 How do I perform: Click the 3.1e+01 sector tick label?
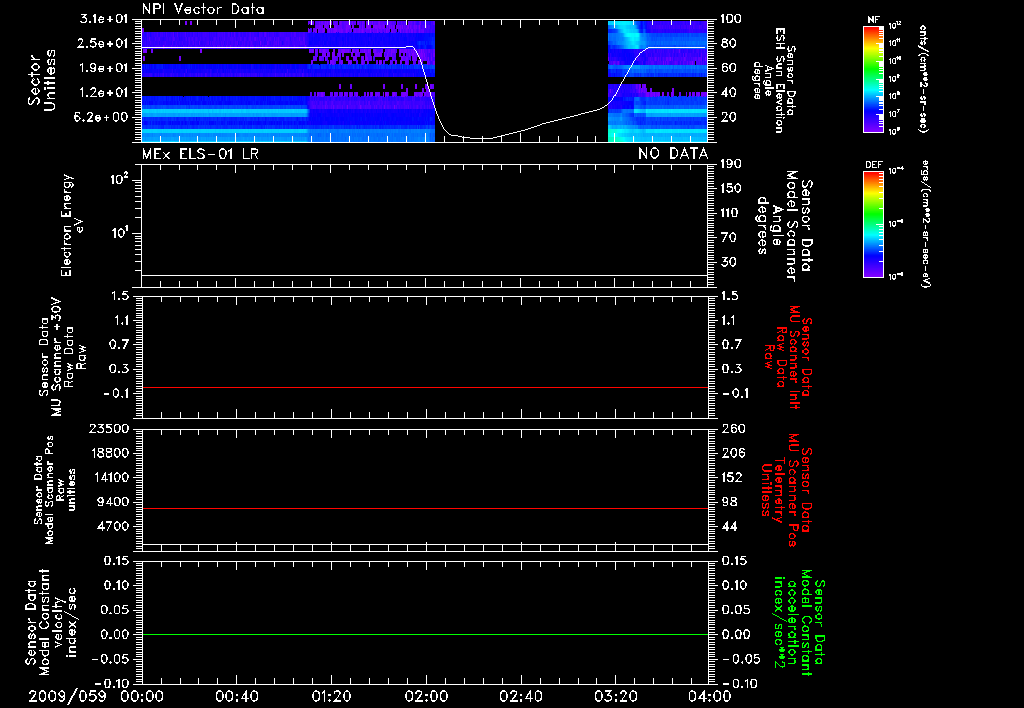[104, 19]
